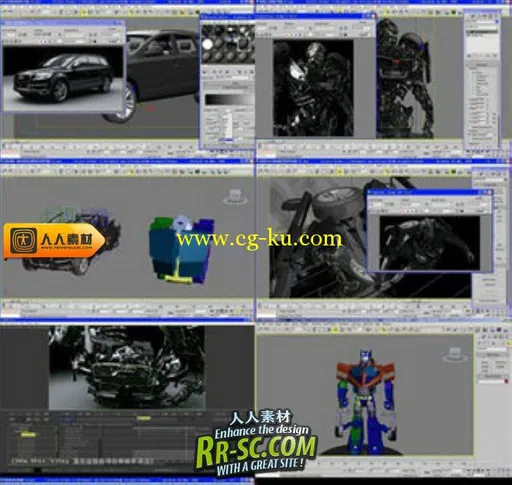Click the RR-SC.COM logo banner
This screenshot has width=512, height=485.
[x=256, y=443]
